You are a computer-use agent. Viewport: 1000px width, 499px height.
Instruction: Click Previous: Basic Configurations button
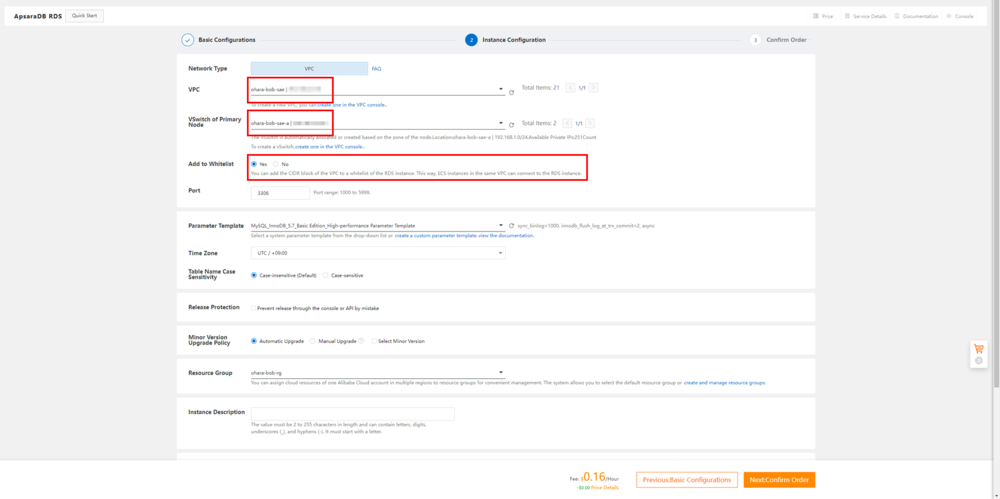(687, 480)
